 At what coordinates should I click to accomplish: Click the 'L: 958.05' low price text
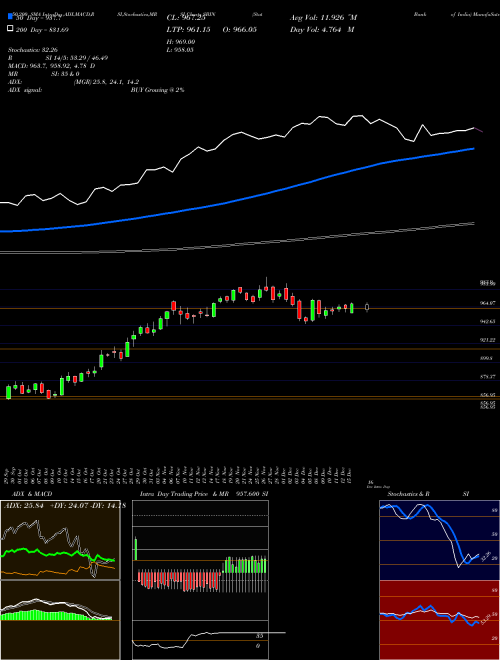pos(181,50)
